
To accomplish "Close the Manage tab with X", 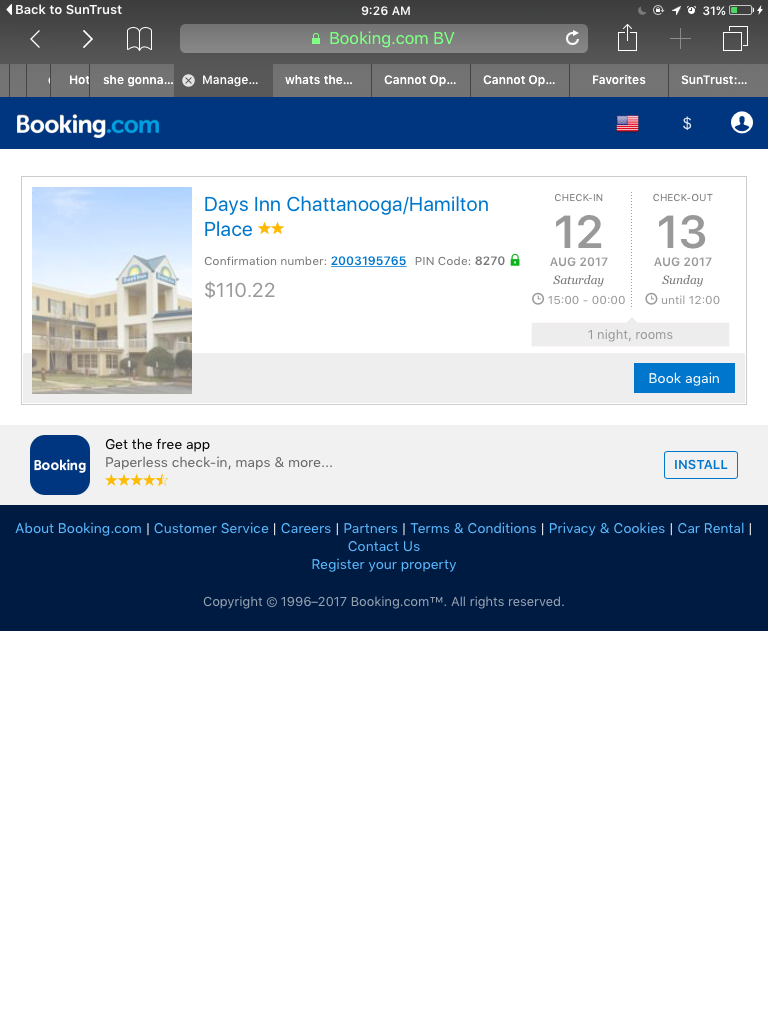I will [x=188, y=80].
